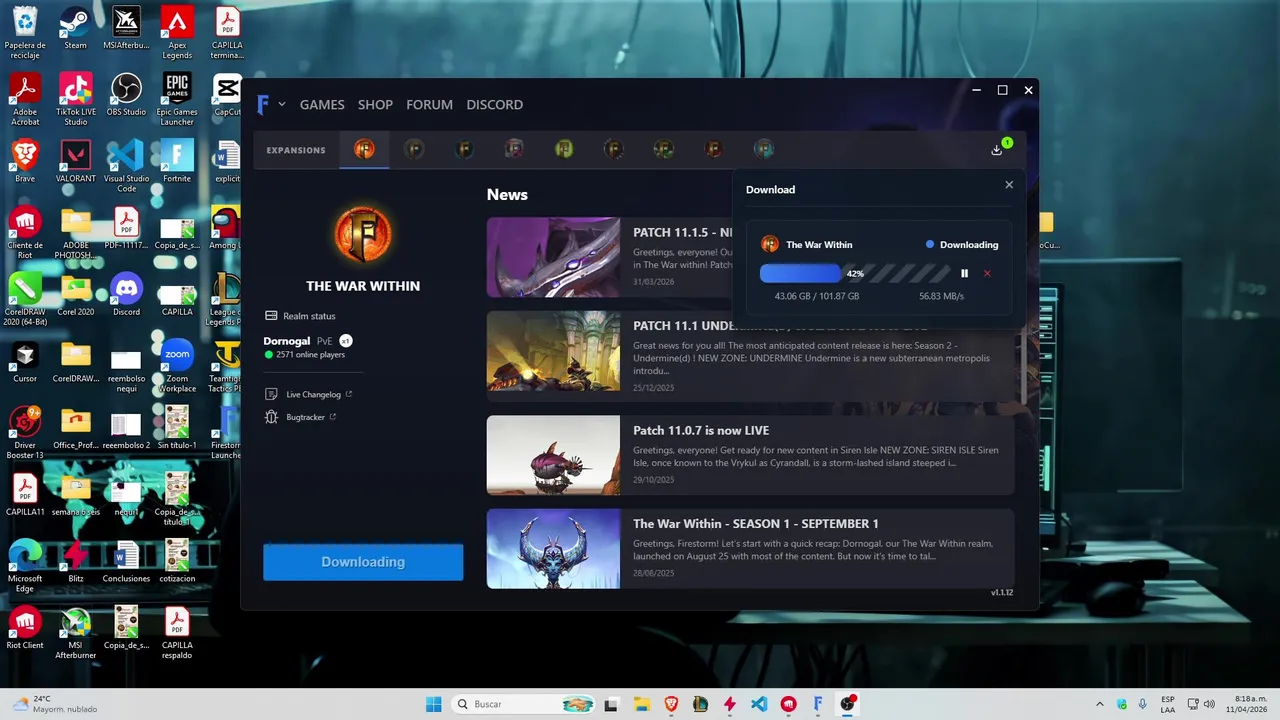Pause The War Within download
Viewport: 1280px width, 720px height.
click(964, 273)
